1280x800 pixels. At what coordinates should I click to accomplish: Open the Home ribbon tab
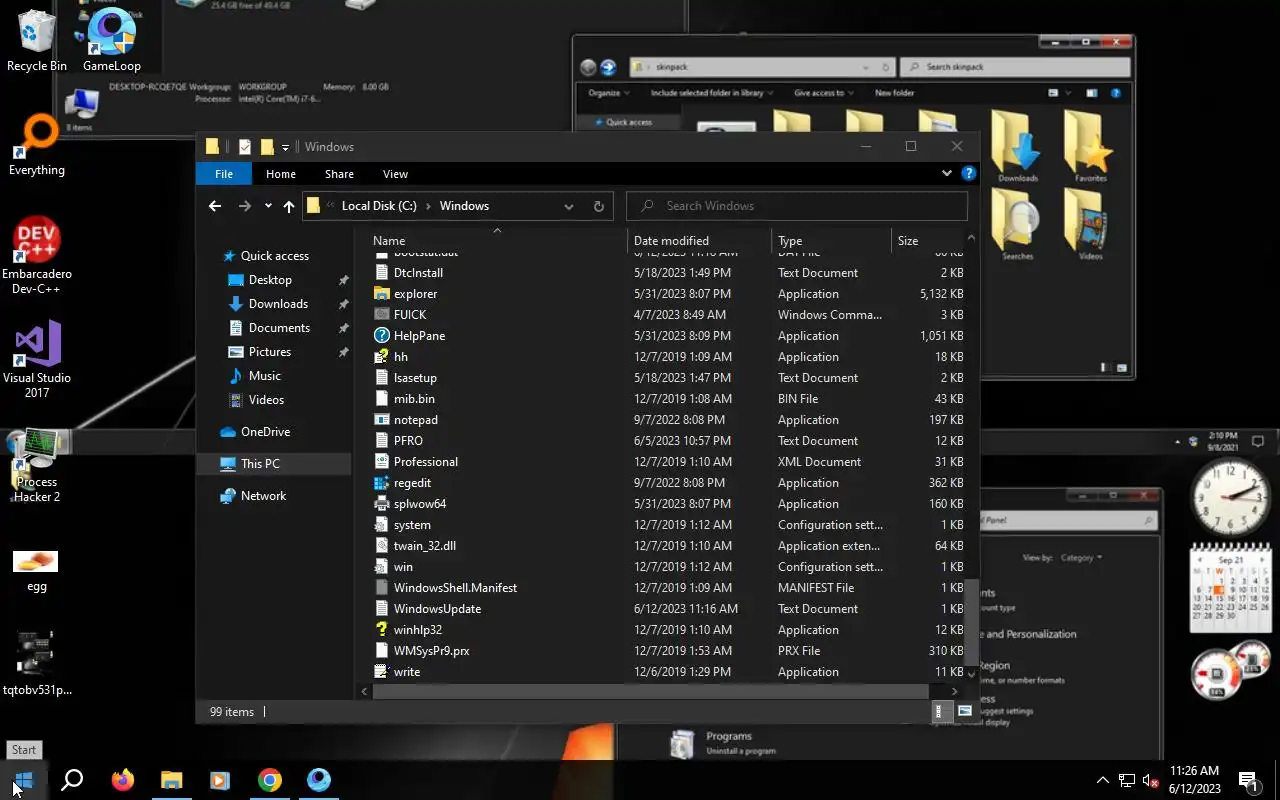(x=281, y=174)
